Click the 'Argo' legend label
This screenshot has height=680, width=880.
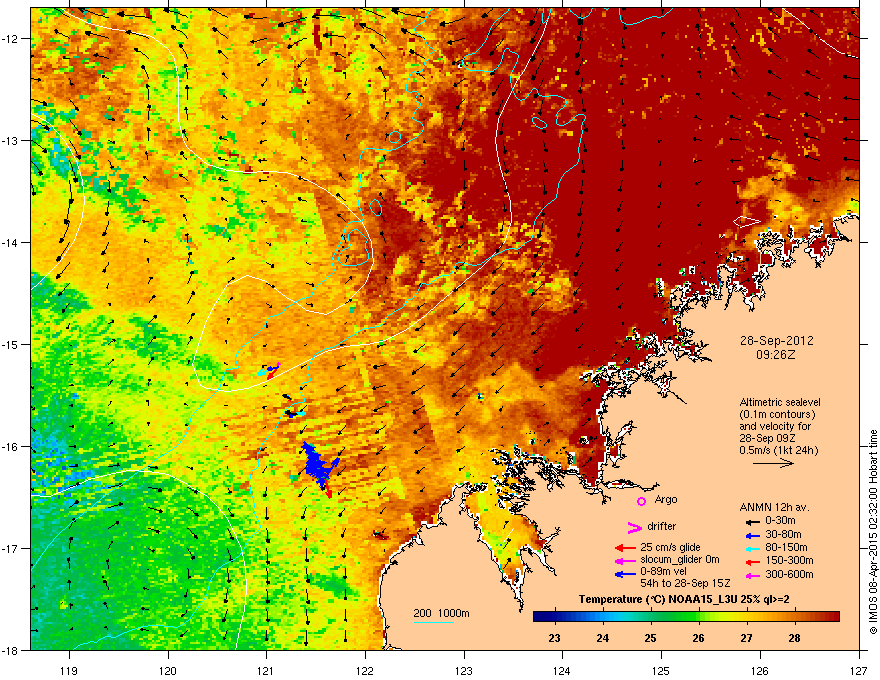click(666, 500)
